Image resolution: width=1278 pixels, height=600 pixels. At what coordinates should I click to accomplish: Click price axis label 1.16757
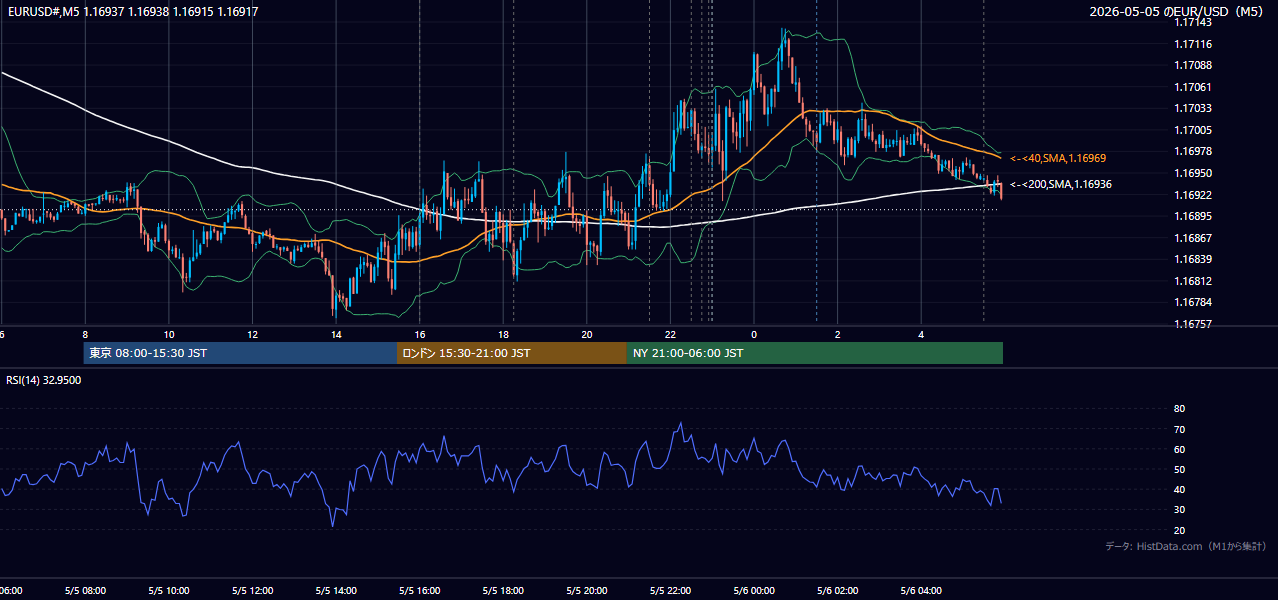[x=1194, y=324]
